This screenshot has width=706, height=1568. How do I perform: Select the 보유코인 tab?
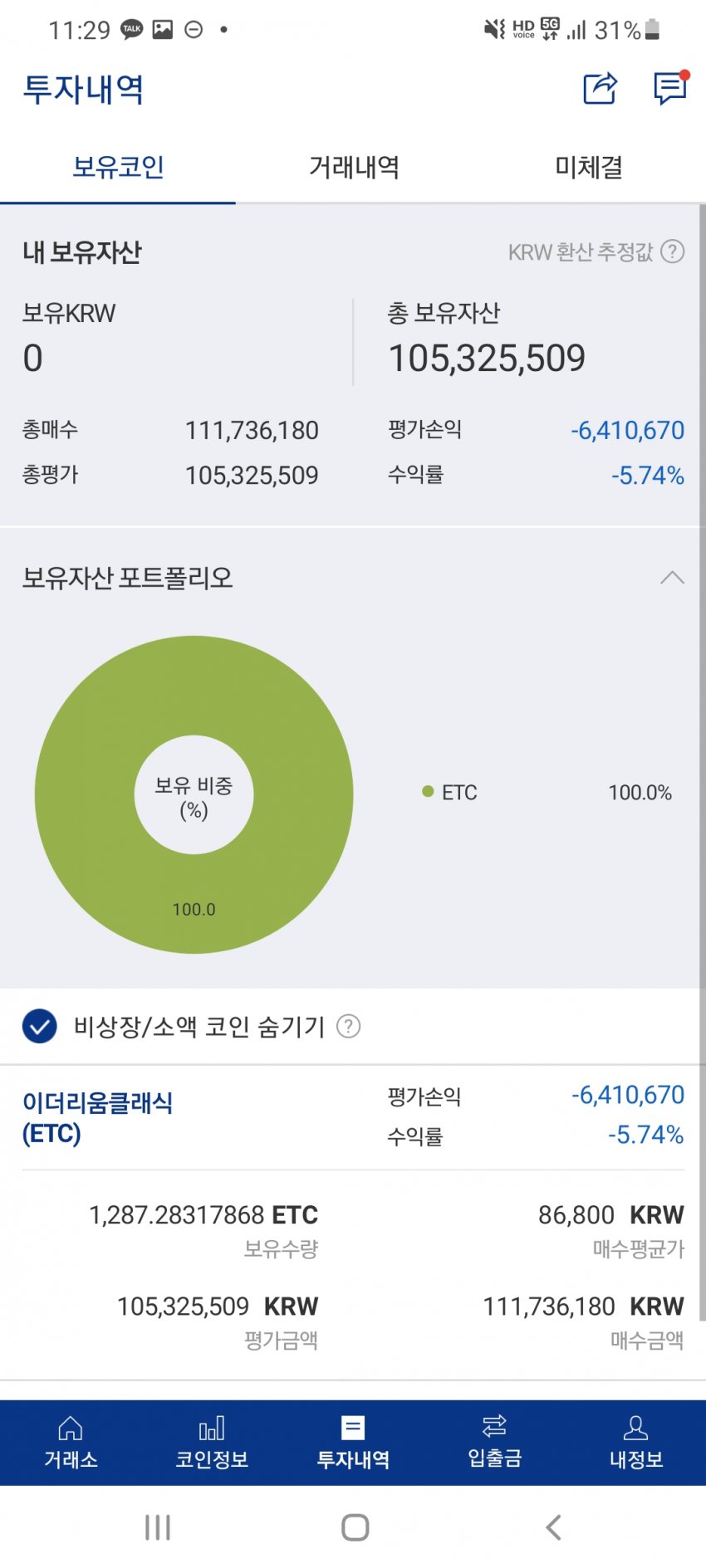point(118,168)
